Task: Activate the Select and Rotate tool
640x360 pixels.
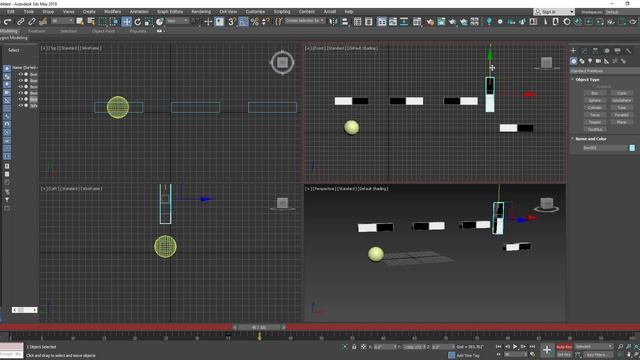Action: pos(138,22)
